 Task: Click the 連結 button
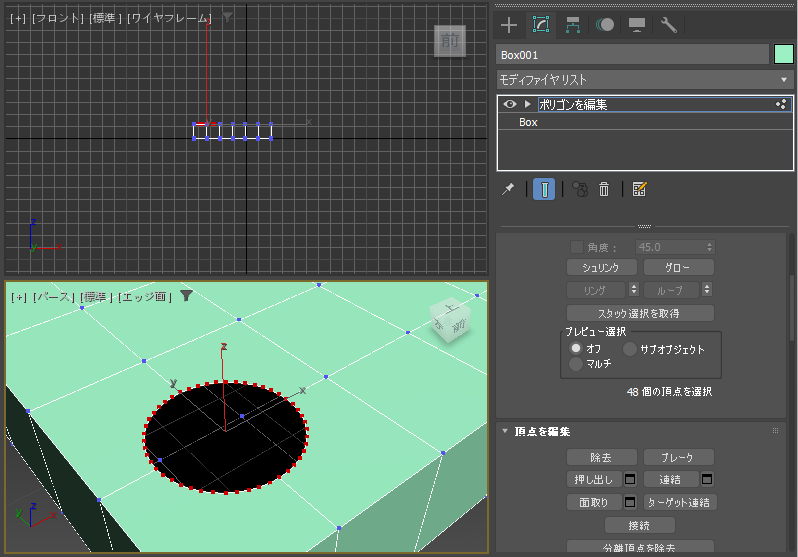tap(671, 480)
